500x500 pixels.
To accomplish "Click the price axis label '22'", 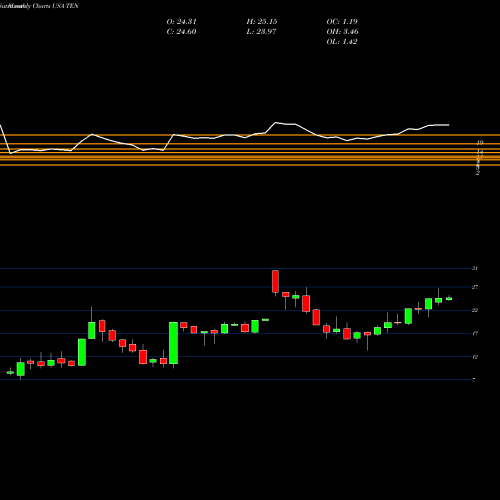I will coord(475,310).
